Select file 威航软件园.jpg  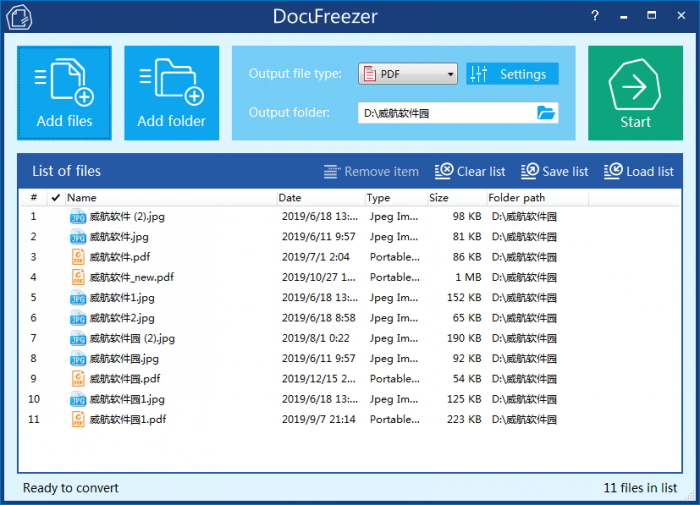coord(124,359)
